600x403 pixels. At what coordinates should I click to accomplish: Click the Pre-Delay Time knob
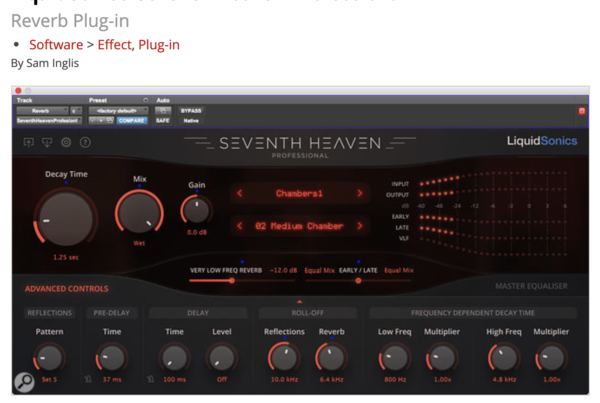pos(112,358)
